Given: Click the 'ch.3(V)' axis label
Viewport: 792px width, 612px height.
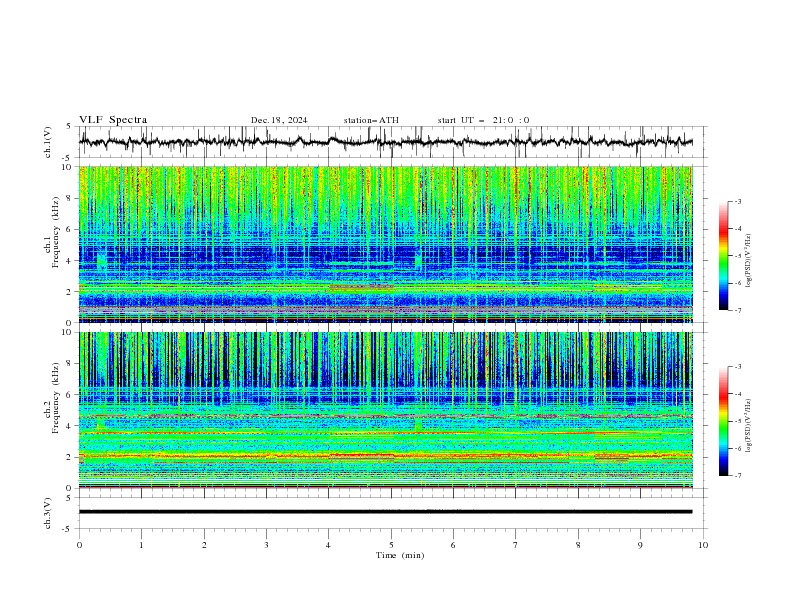Looking at the screenshot, I should tap(48, 513).
